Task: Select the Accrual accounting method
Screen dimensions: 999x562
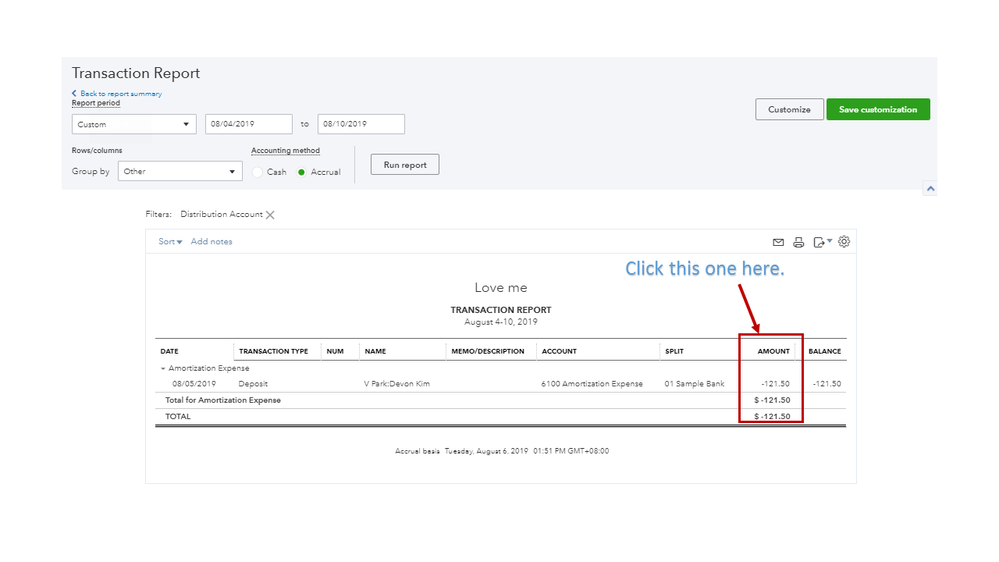Action: 302,172
